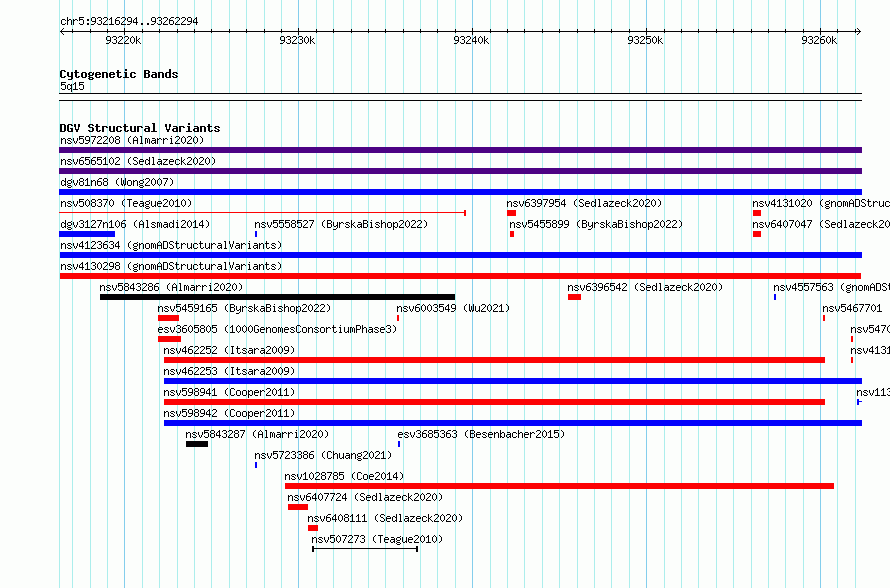Click the nsv5455899 (ByrskaBishop2022) label
This screenshot has height=588, width=890.
pyautogui.click(x=596, y=224)
